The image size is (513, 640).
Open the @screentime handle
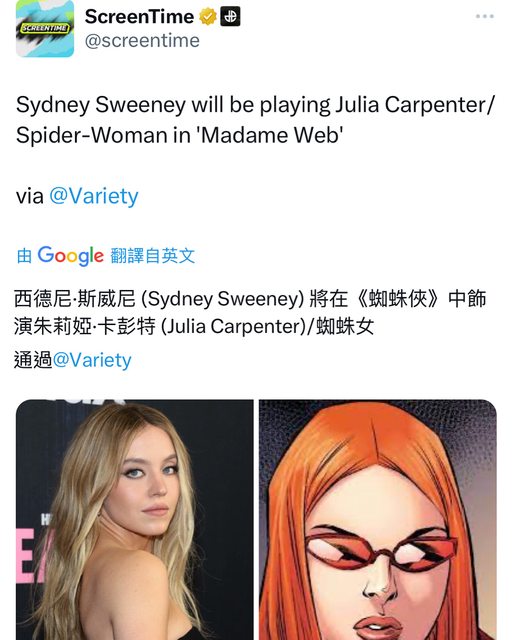click(142, 40)
